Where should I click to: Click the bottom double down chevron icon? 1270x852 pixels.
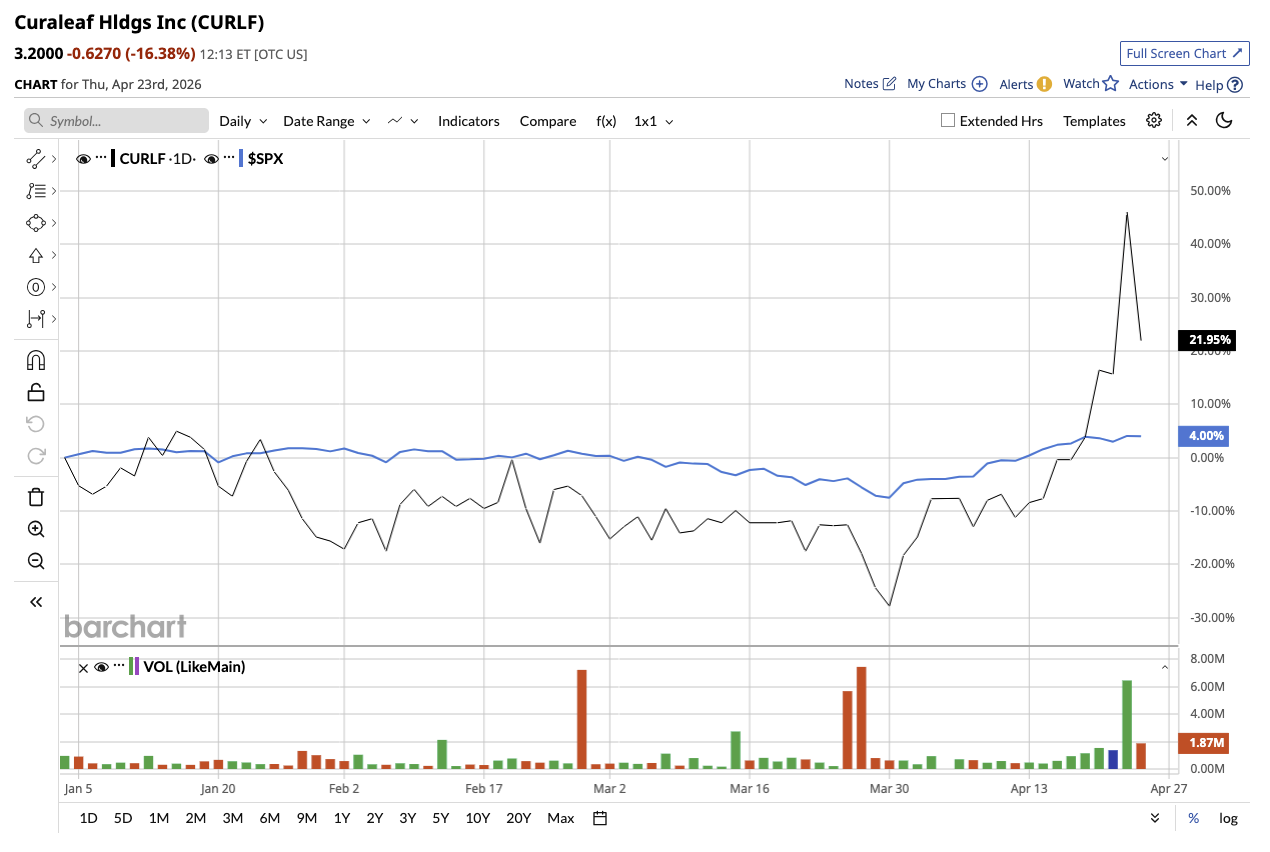1155,818
